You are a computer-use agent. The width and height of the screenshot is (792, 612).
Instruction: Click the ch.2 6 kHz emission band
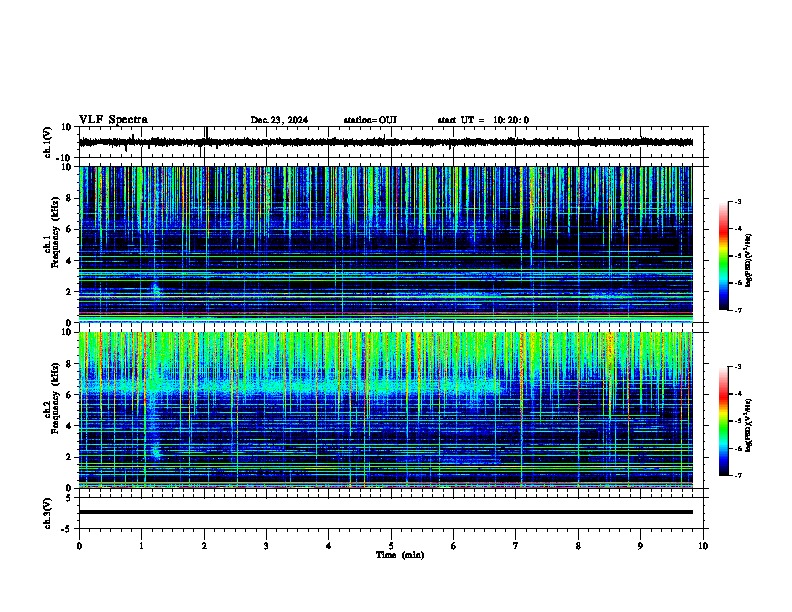coord(290,388)
